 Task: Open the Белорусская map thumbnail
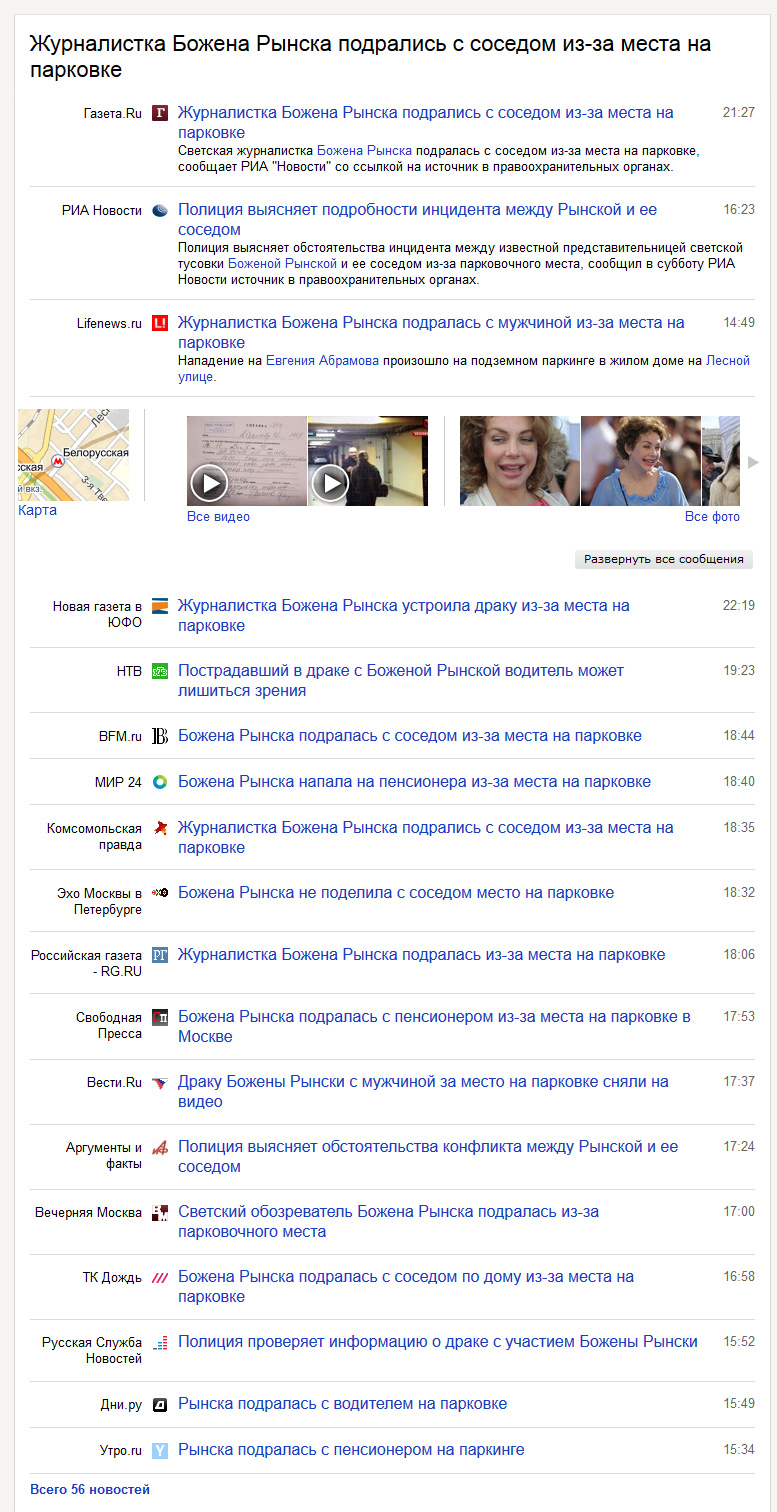[73, 454]
